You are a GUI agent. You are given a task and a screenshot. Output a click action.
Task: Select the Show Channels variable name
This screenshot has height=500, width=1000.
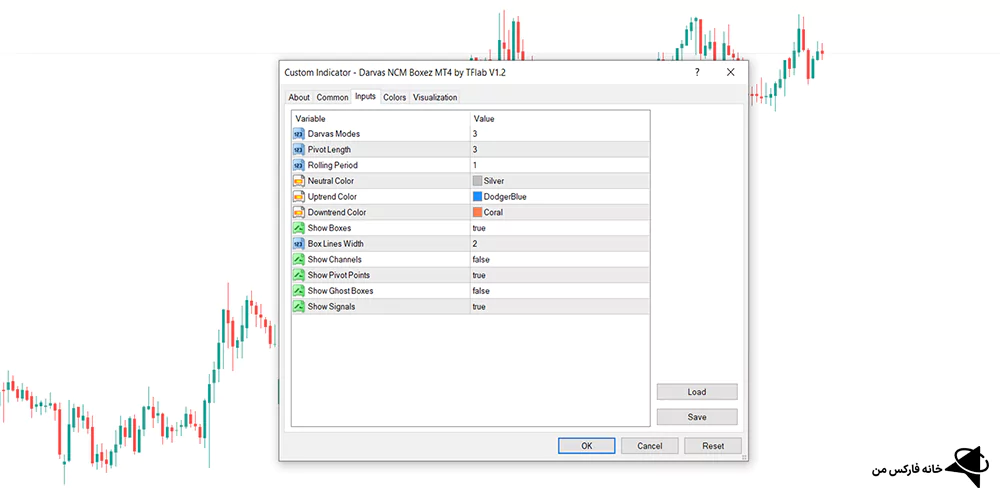coord(334,260)
